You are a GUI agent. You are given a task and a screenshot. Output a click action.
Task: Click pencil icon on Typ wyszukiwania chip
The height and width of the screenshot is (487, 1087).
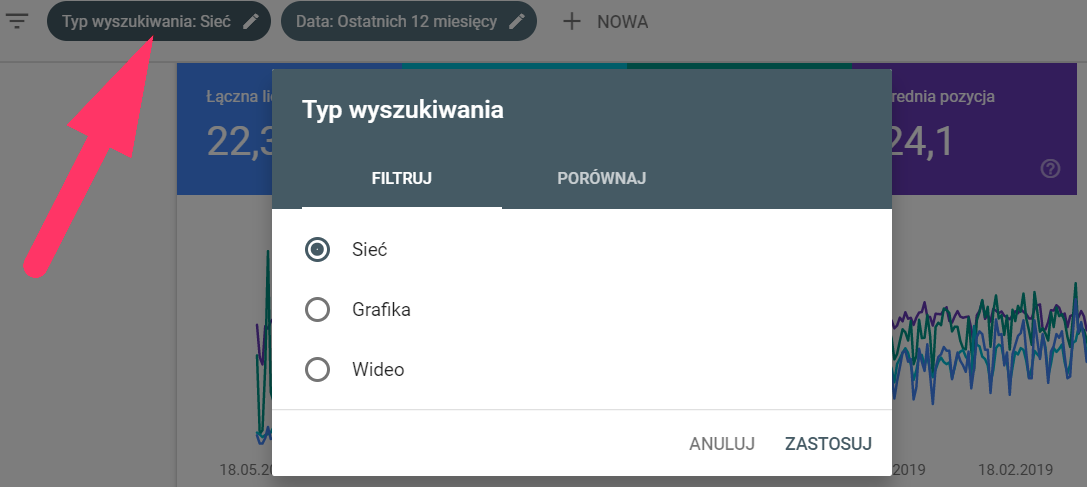253,22
